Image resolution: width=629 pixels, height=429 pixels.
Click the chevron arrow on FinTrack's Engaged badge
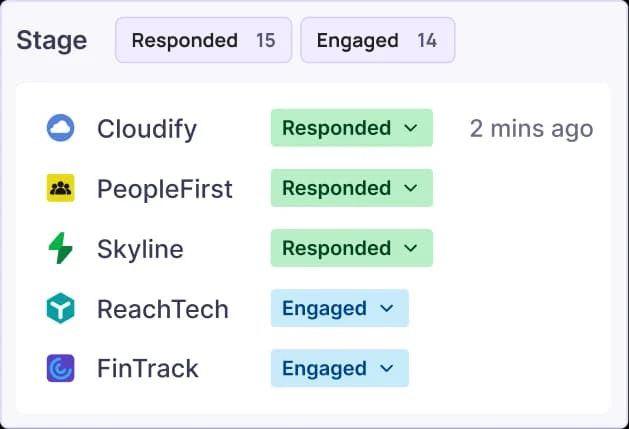click(x=388, y=368)
